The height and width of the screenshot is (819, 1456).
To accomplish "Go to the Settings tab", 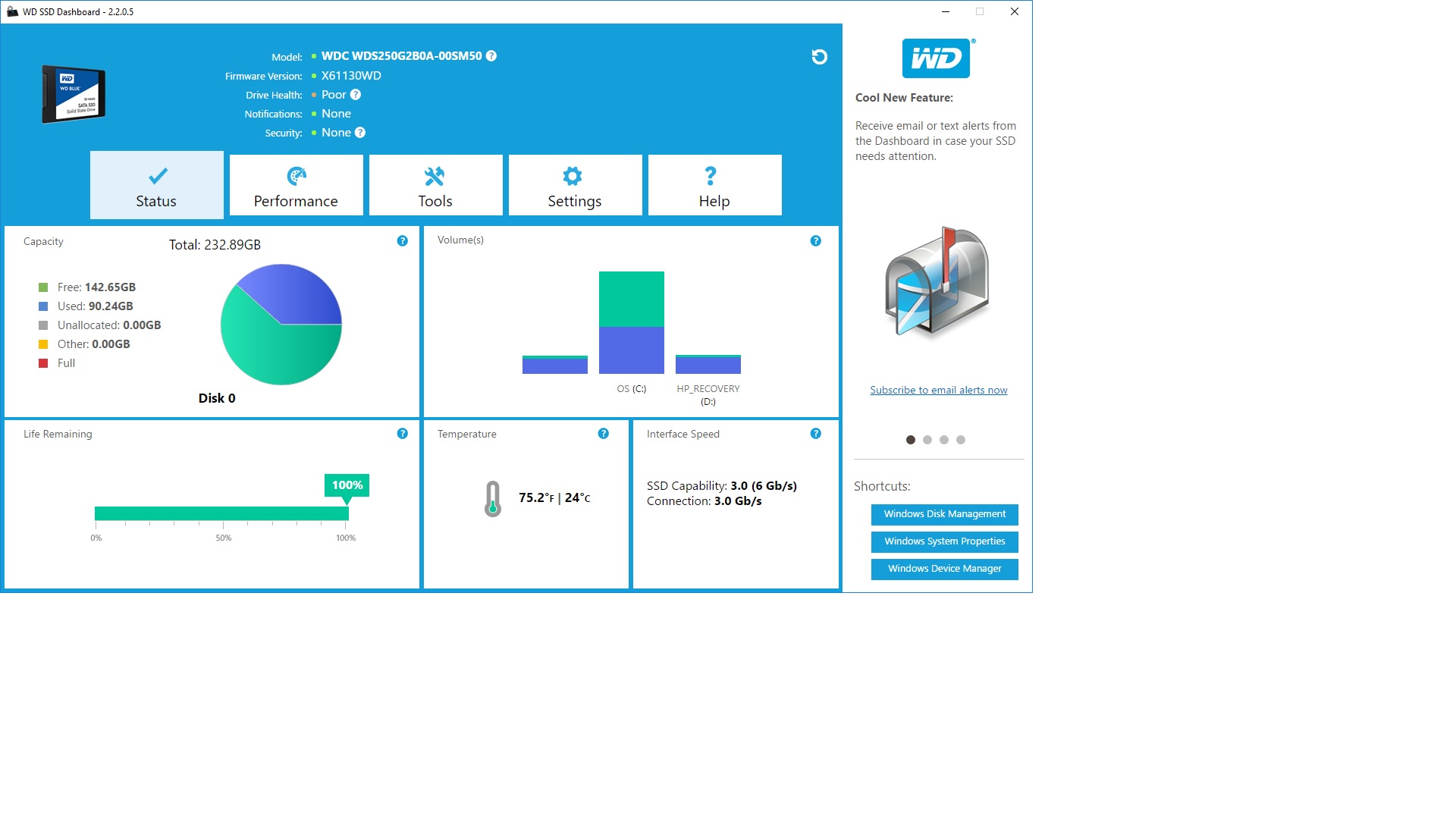I will coord(575,186).
